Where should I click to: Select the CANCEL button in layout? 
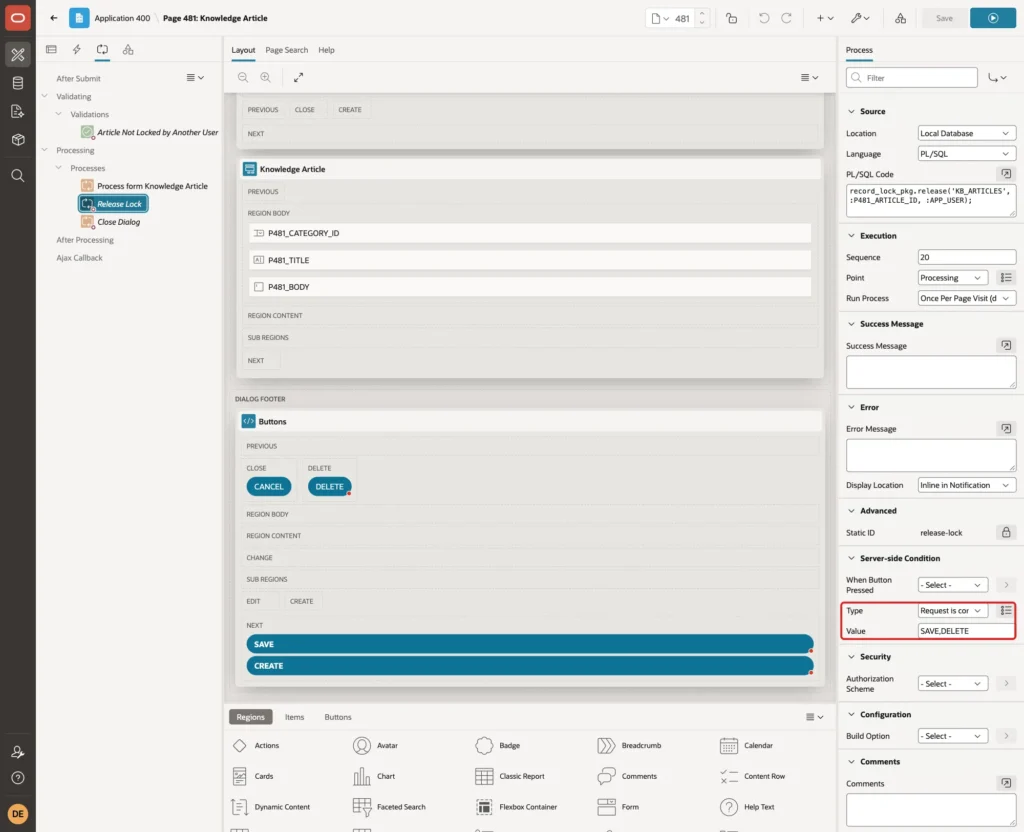click(268, 487)
